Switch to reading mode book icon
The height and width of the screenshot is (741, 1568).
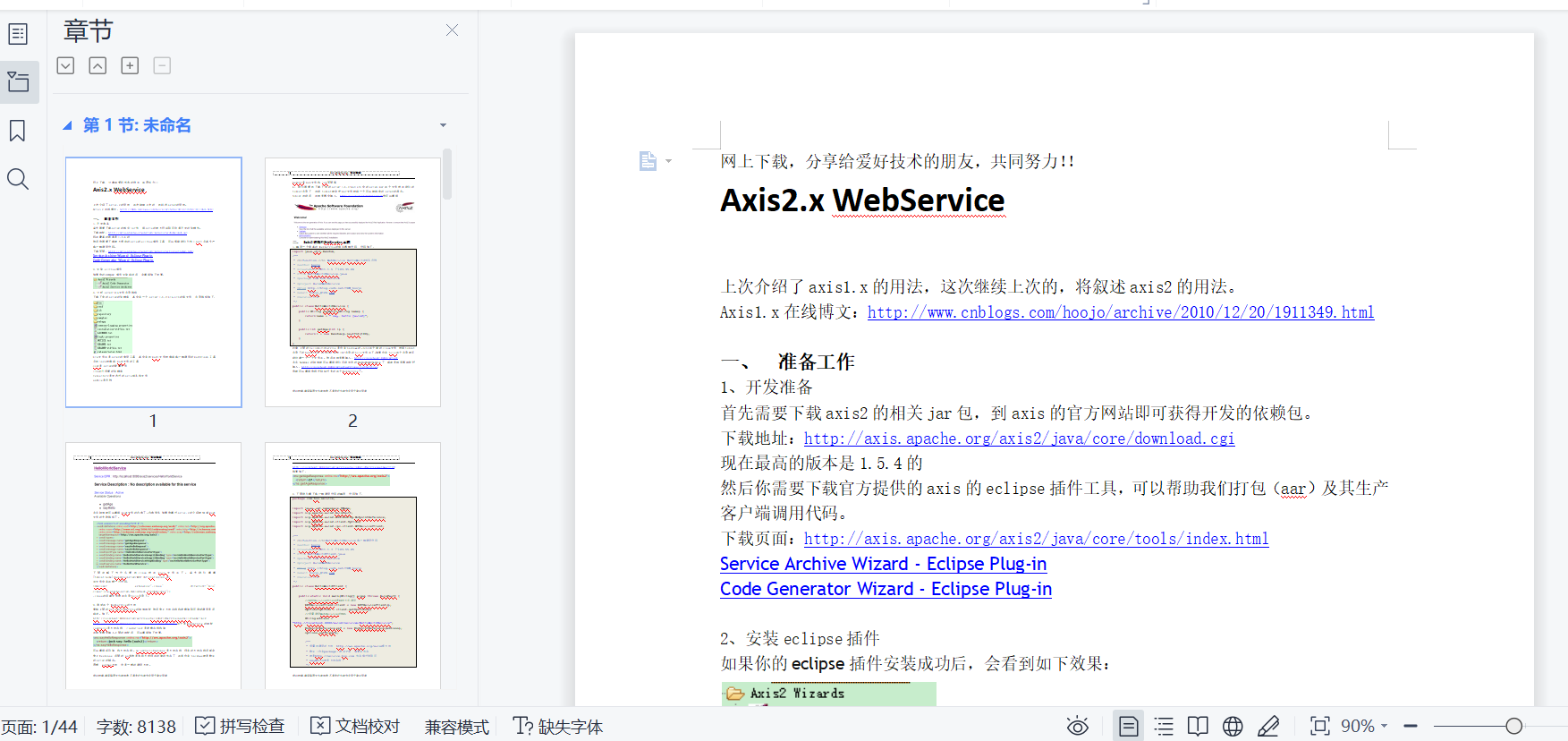[x=1198, y=726]
